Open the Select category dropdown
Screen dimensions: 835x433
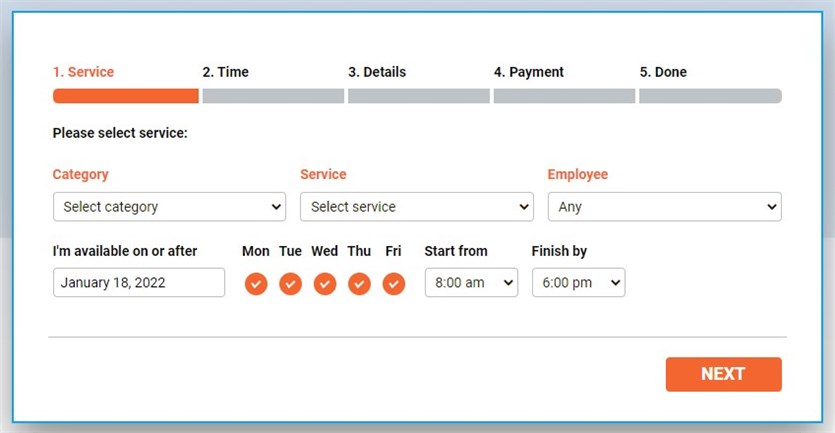point(169,207)
